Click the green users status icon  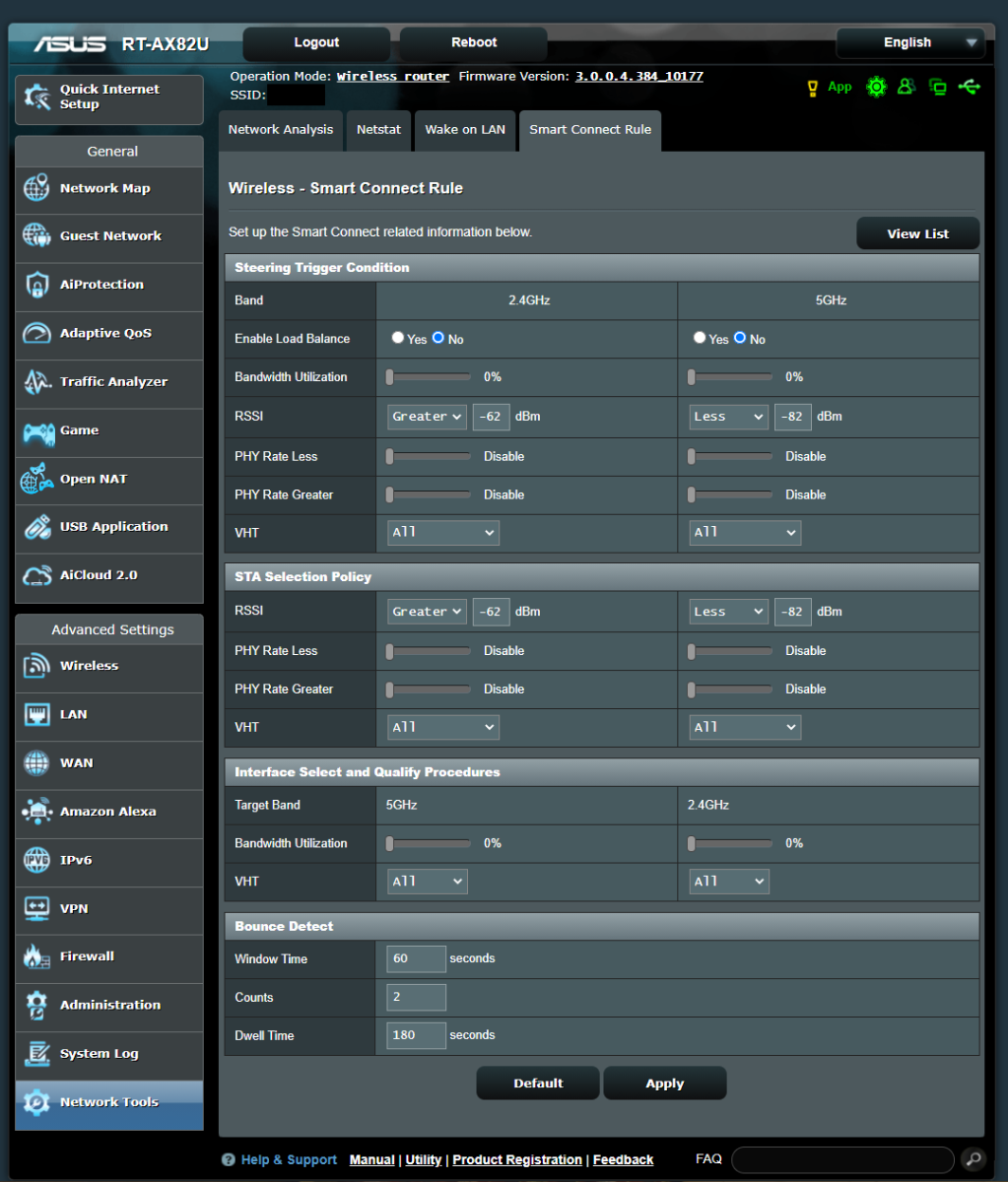tap(907, 87)
